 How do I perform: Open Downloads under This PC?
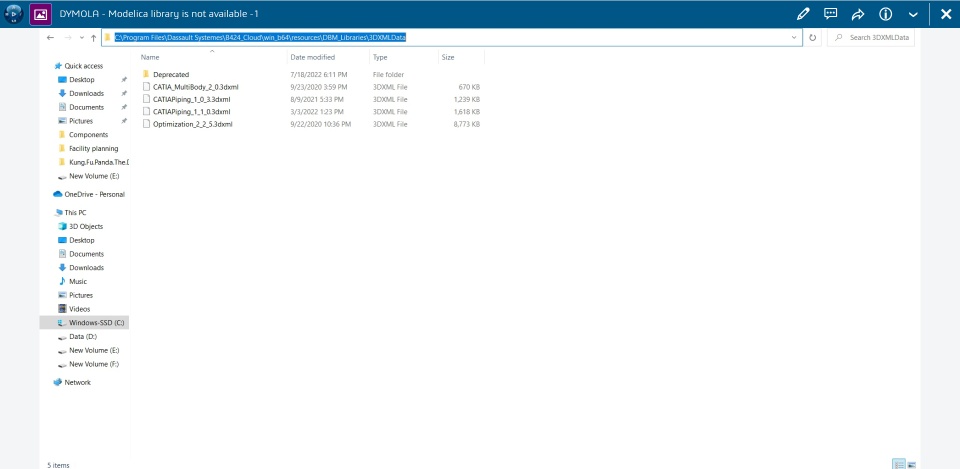(x=86, y=268)
